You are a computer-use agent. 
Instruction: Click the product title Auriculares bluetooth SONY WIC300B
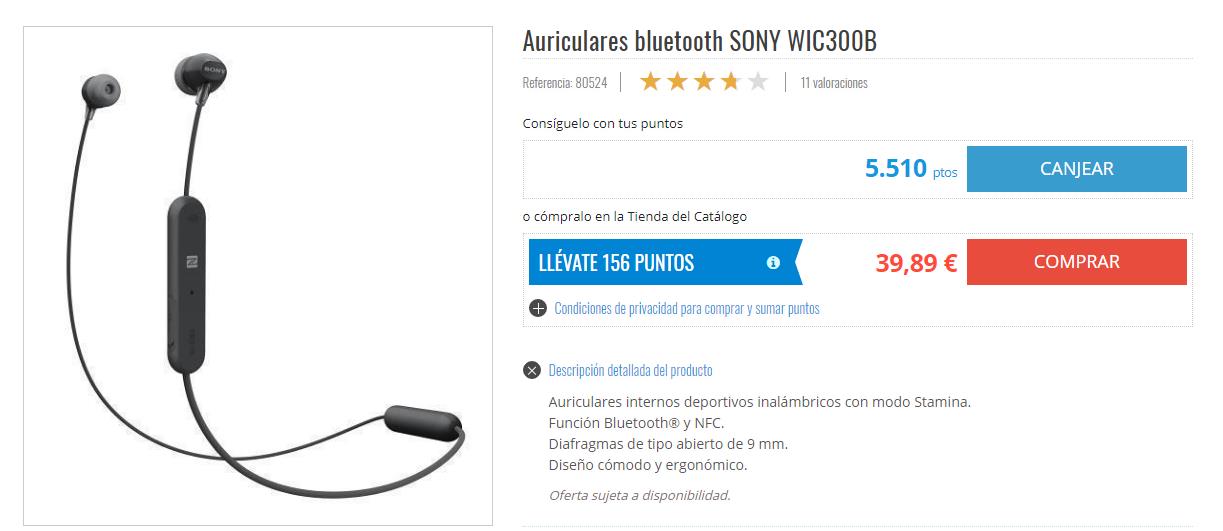coord(700,42)
